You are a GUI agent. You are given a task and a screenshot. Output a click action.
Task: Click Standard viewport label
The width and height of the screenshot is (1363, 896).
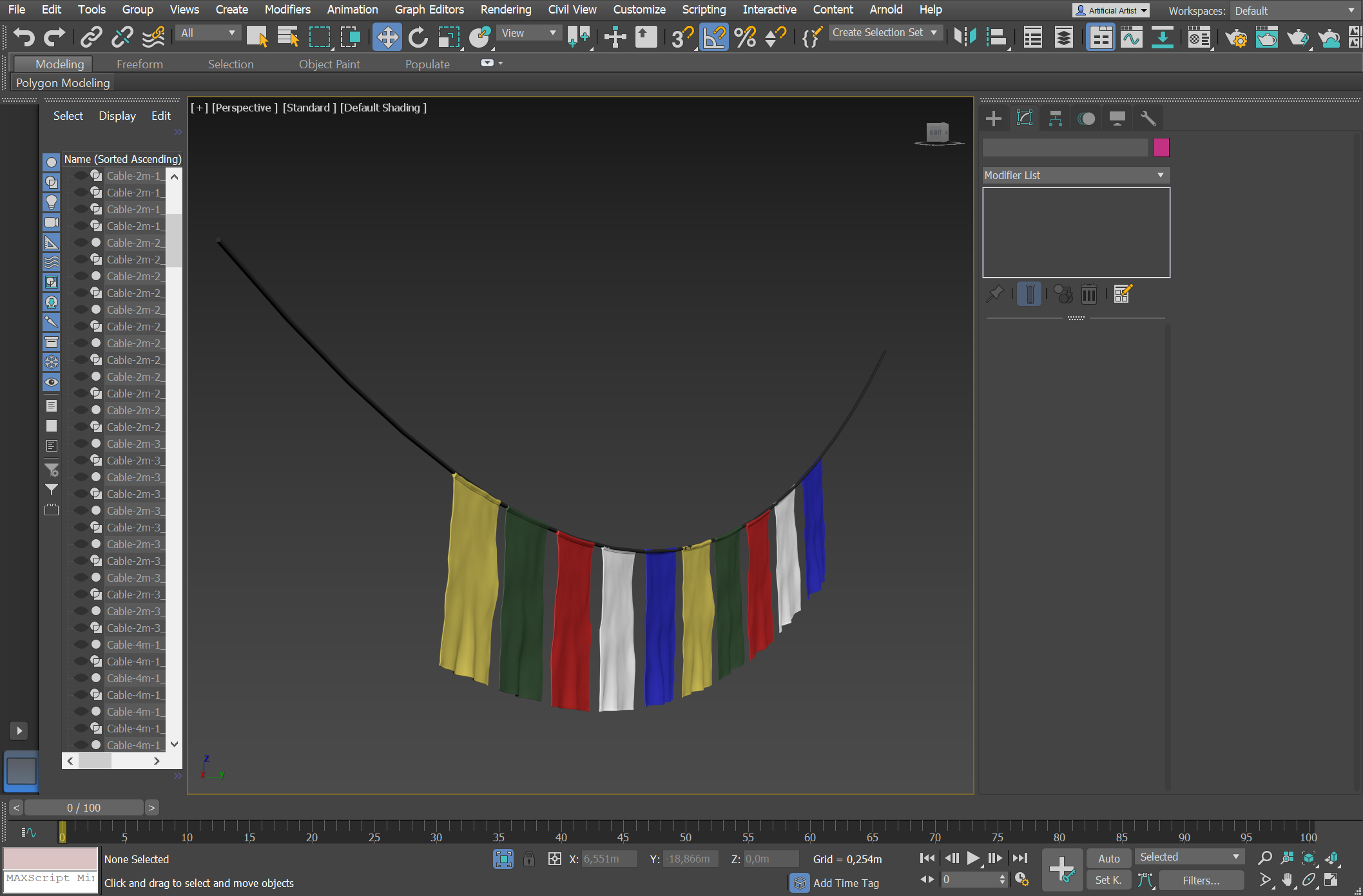point(309,108)
